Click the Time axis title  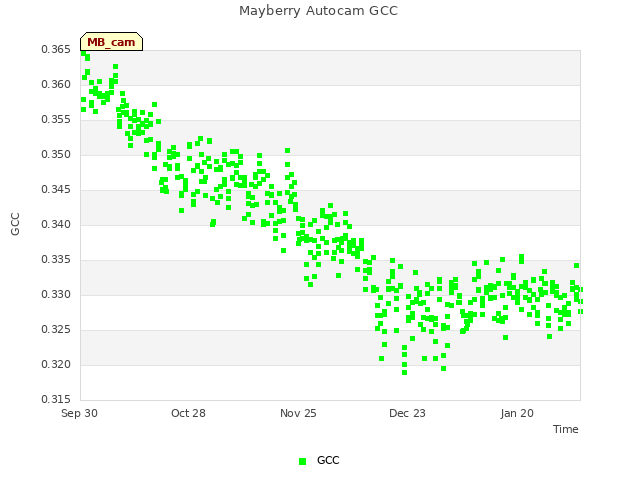point(565,429)
